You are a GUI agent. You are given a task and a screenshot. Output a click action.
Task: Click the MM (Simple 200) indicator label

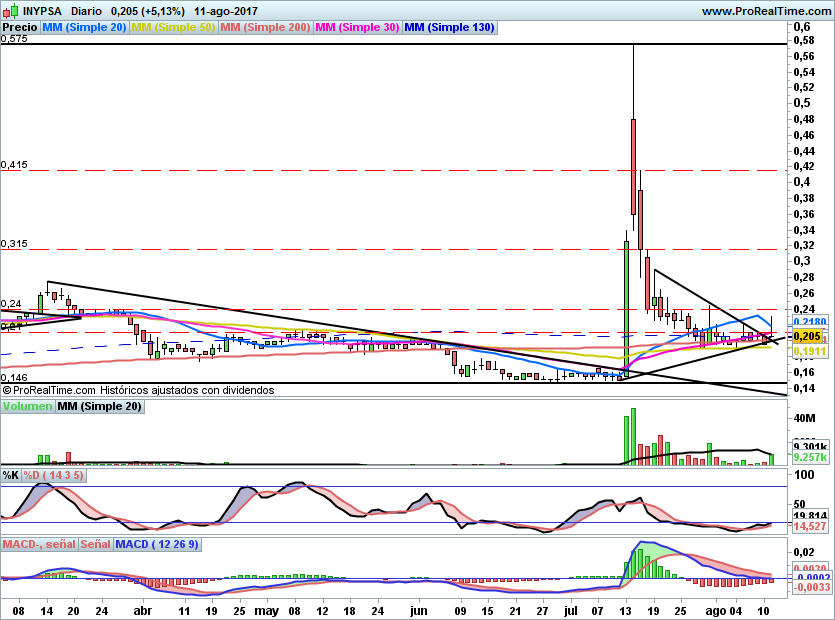(265, 28)
